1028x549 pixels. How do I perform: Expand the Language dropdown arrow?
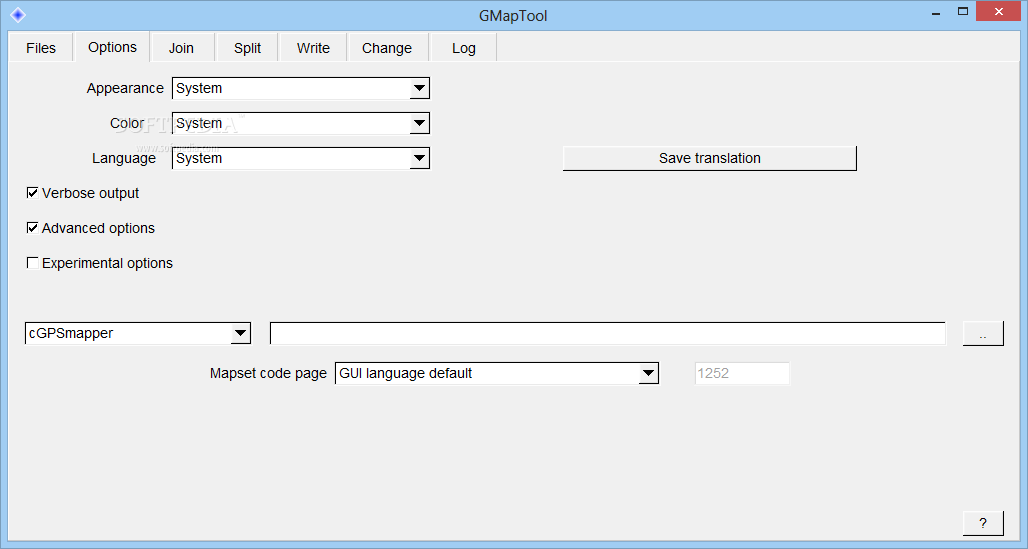click(419, 158)
